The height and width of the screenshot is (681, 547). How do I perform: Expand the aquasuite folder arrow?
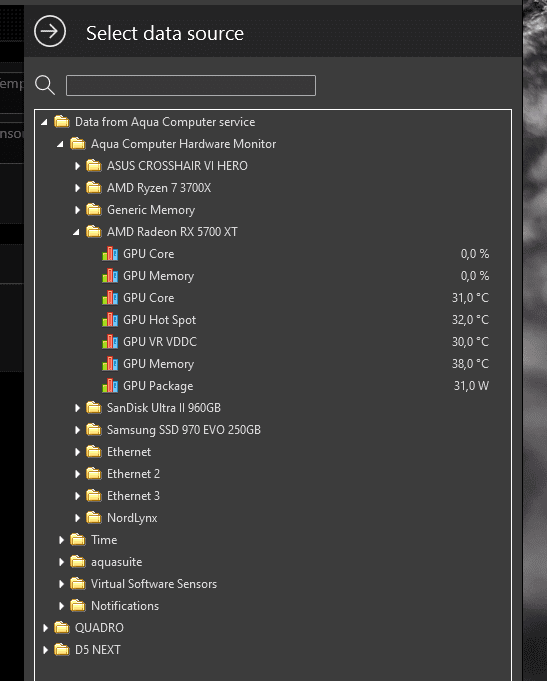(x=61, y=562)
